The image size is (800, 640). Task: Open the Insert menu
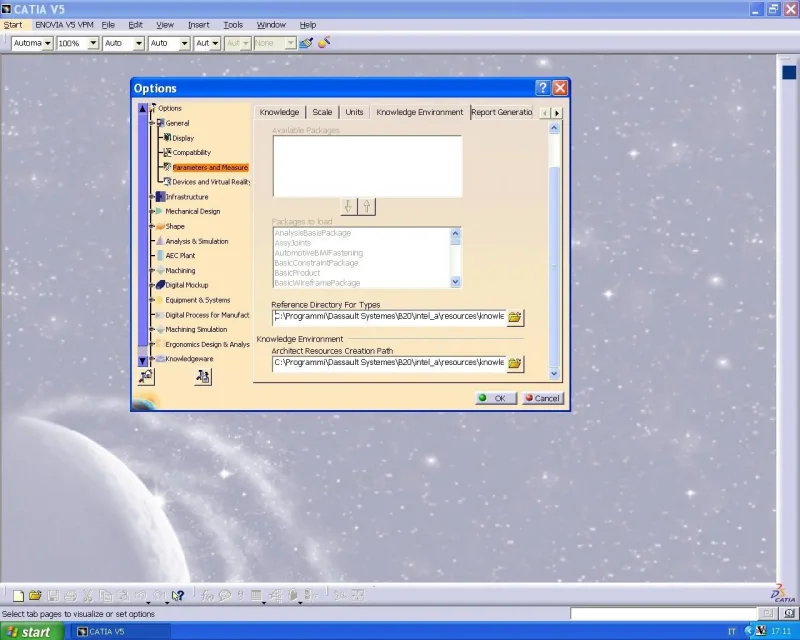[x=198, y=24]
